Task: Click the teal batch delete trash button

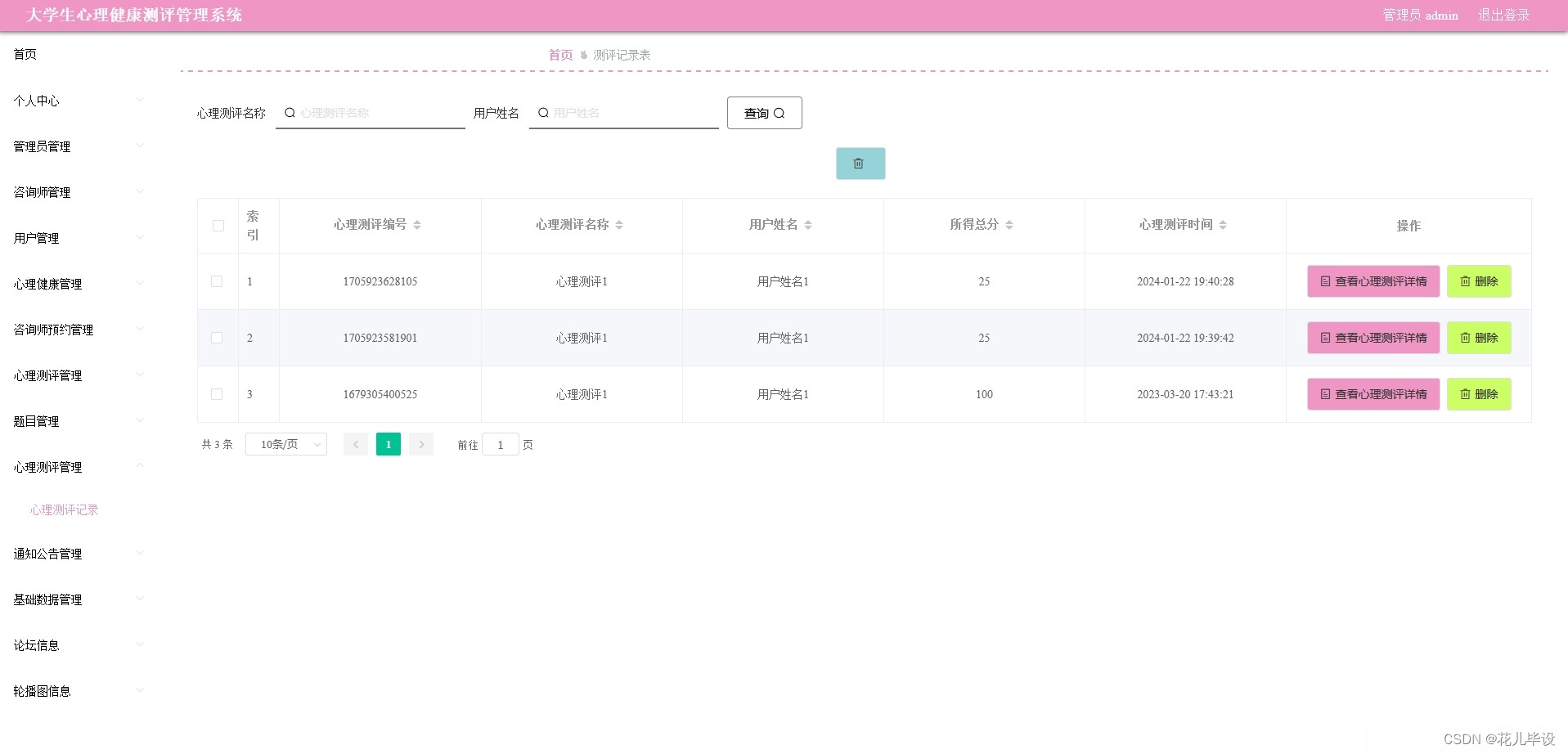Action: [x=860, y=164]
